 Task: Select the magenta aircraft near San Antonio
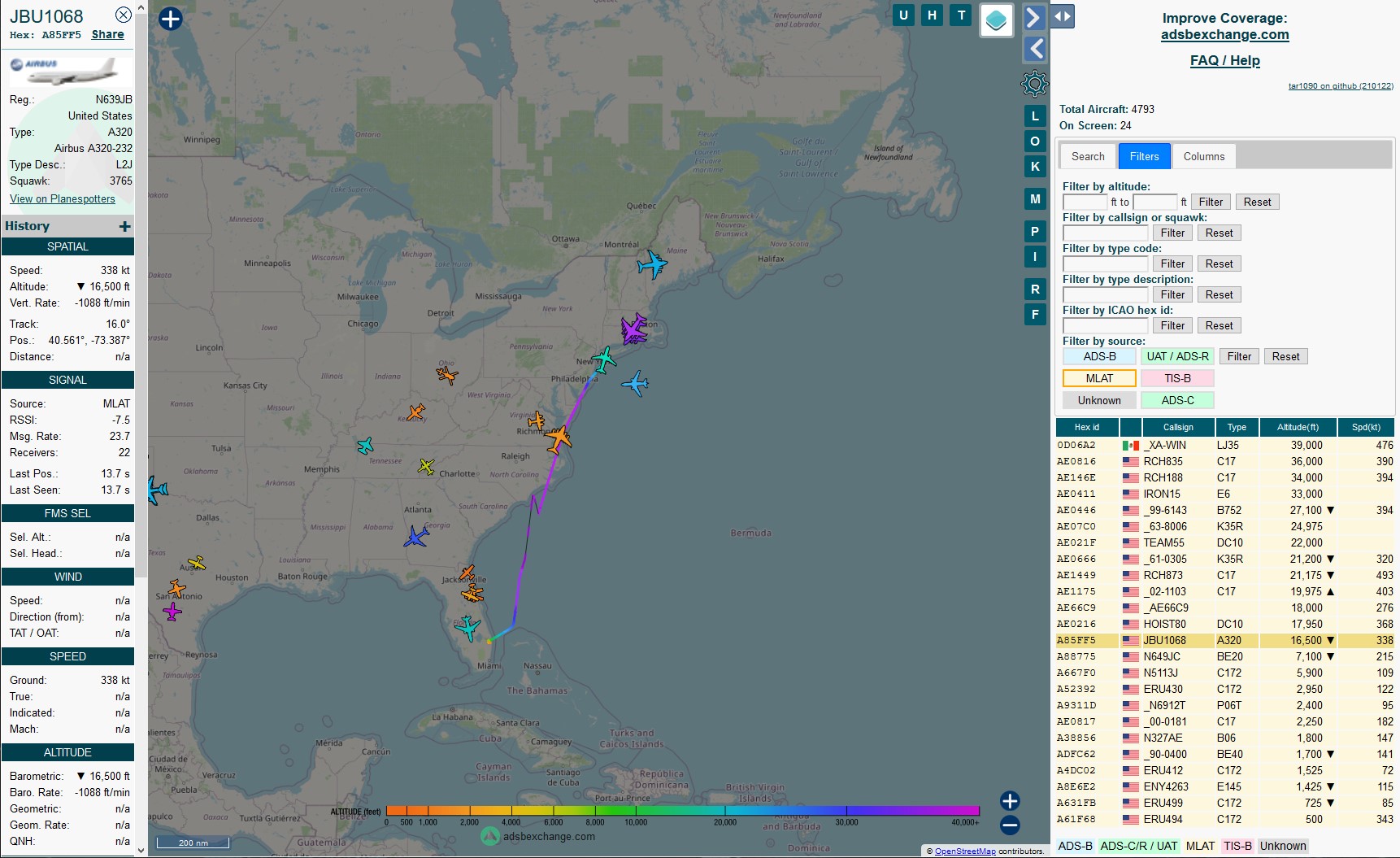172,611
